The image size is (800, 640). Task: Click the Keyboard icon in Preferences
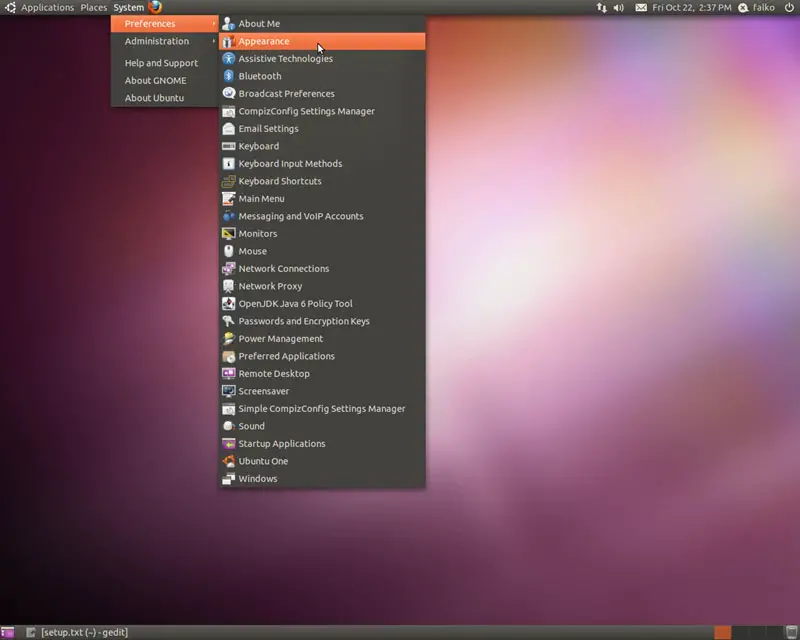(x=229, y=146)
